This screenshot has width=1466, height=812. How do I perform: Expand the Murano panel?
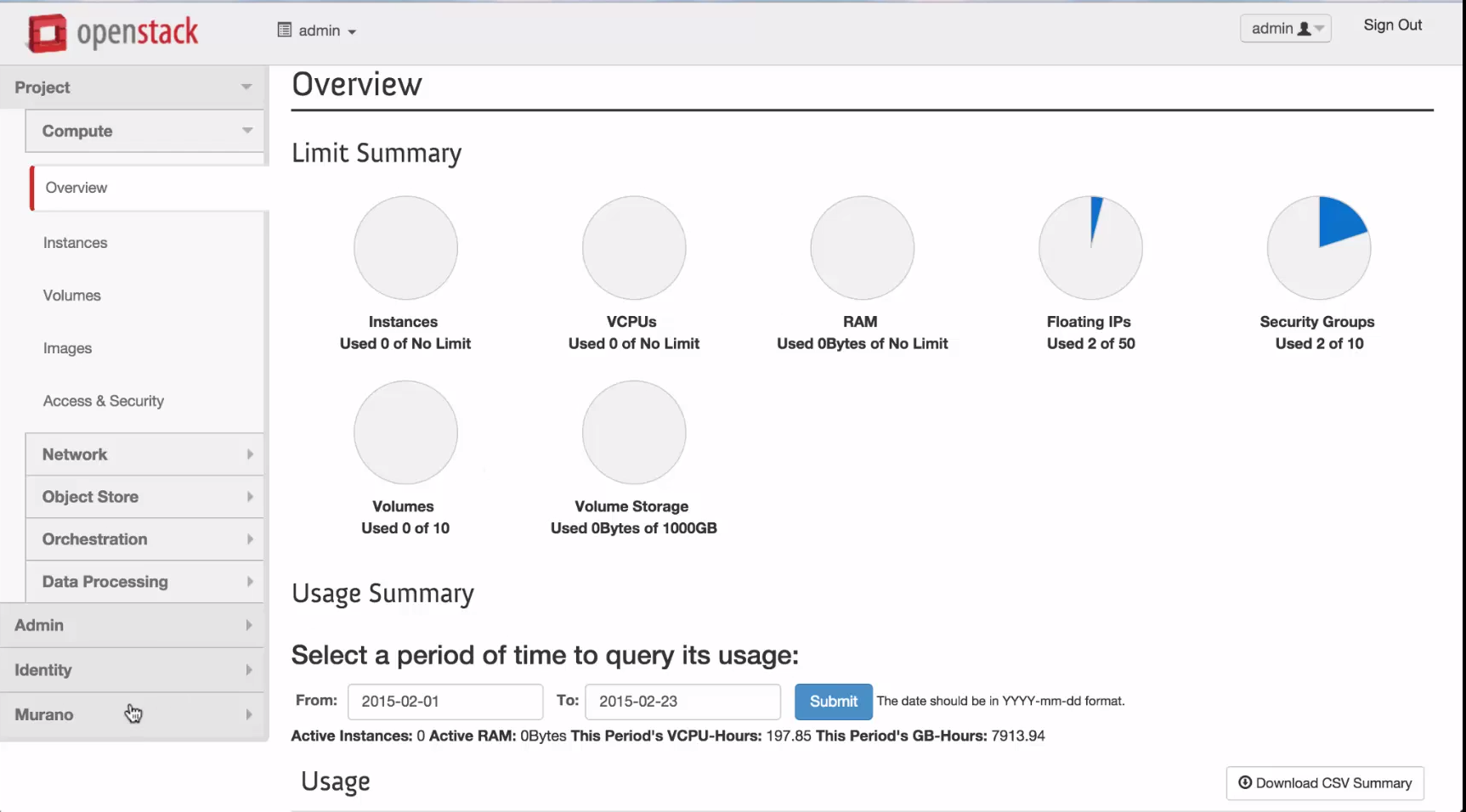[133, 714]
